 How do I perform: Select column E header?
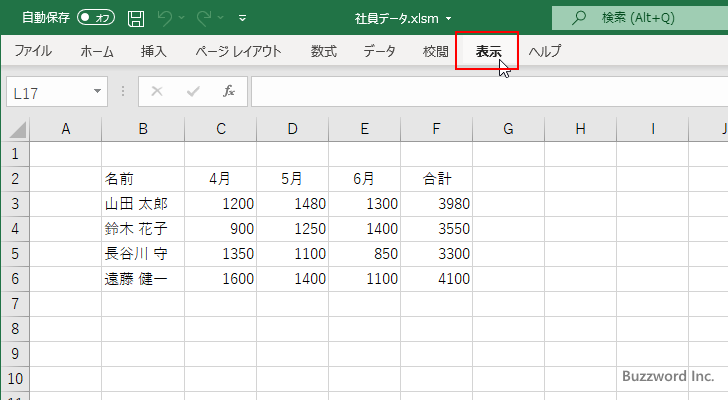tap(364, 129)
